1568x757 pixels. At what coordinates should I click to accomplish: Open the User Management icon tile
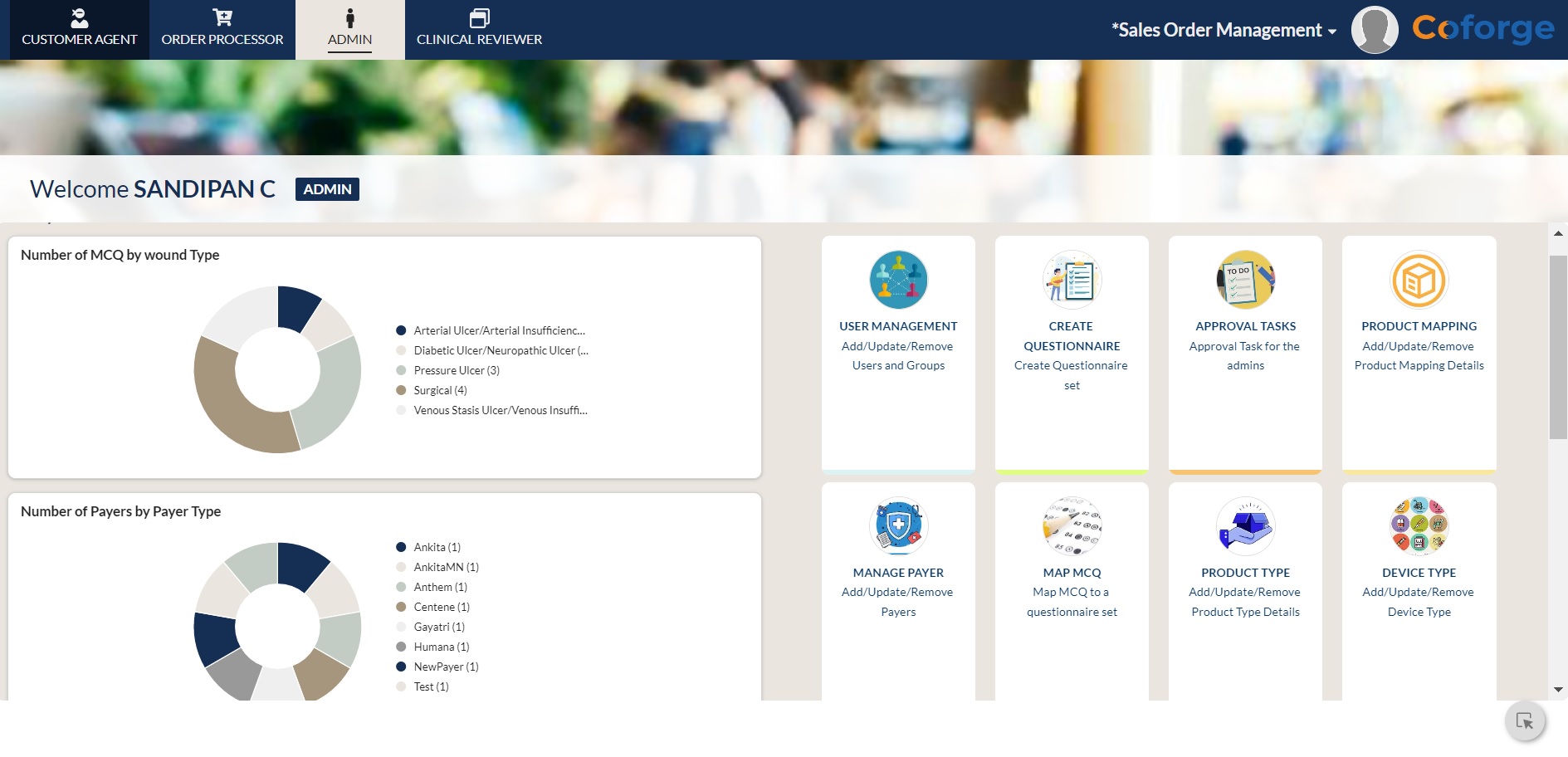pos(898,280)
